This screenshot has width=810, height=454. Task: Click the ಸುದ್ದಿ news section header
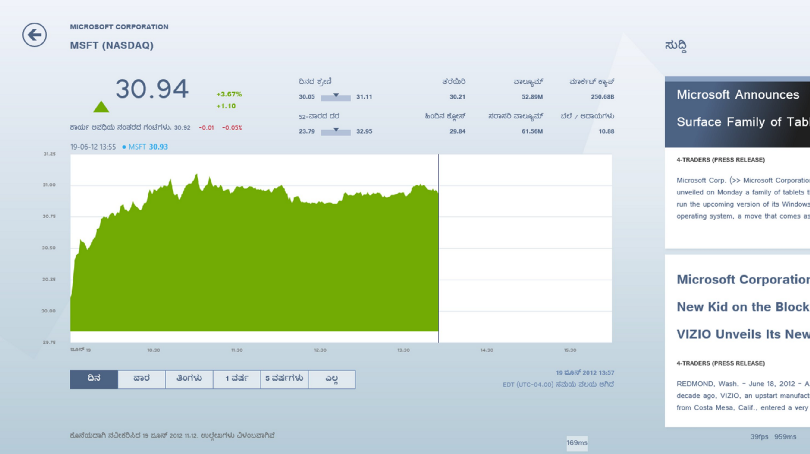(x=676, y=46)
